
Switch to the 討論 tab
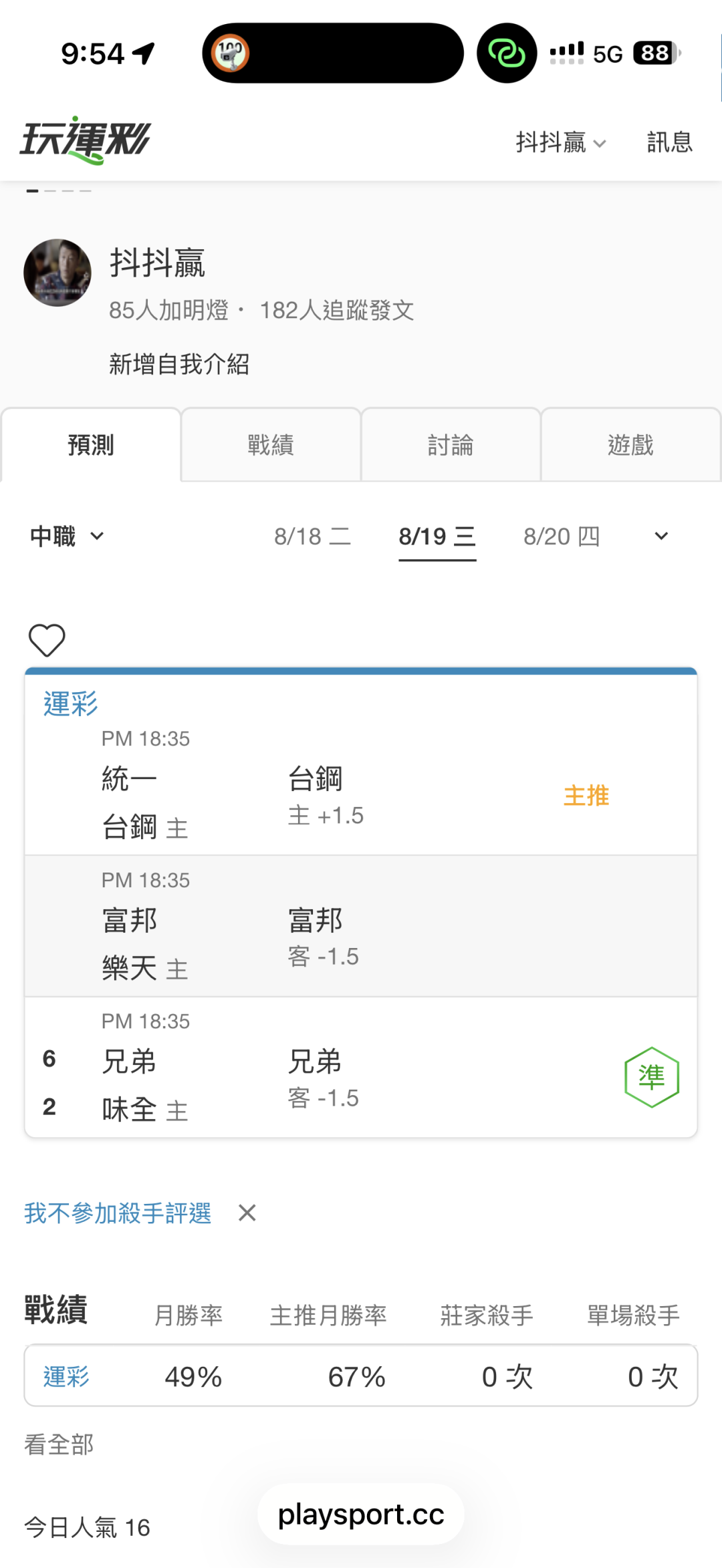(451, 444)
